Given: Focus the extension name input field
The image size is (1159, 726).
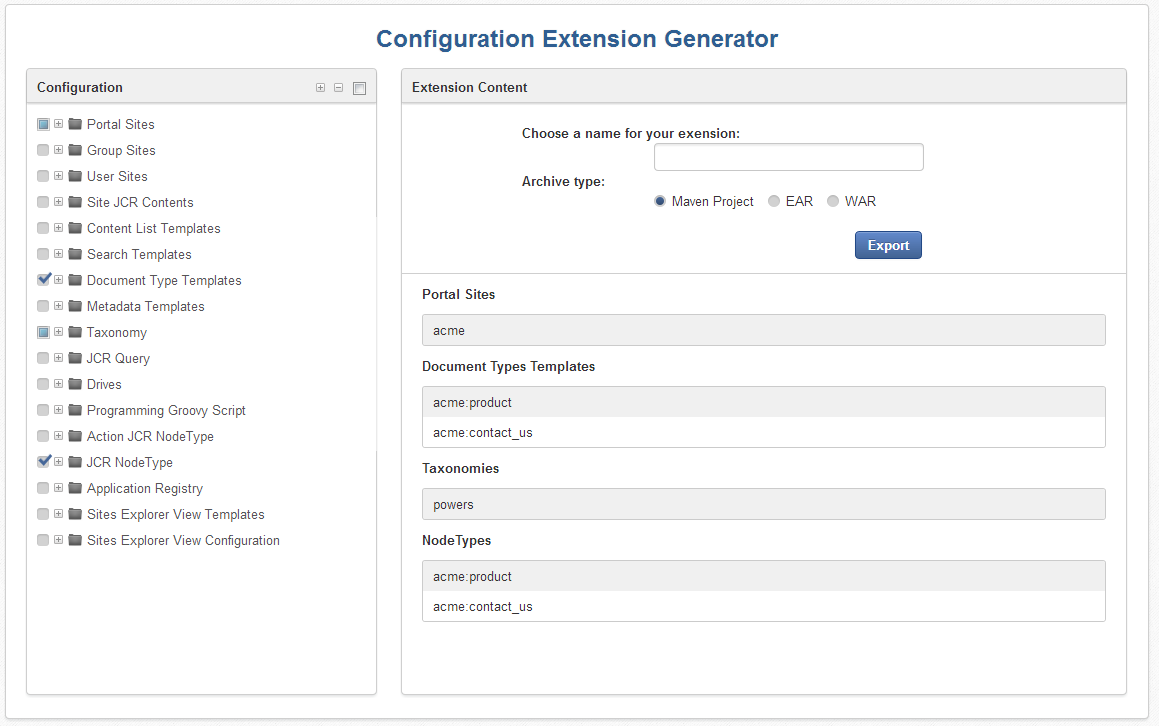Looking at the screenshot, I should click(x=789, y=157).
